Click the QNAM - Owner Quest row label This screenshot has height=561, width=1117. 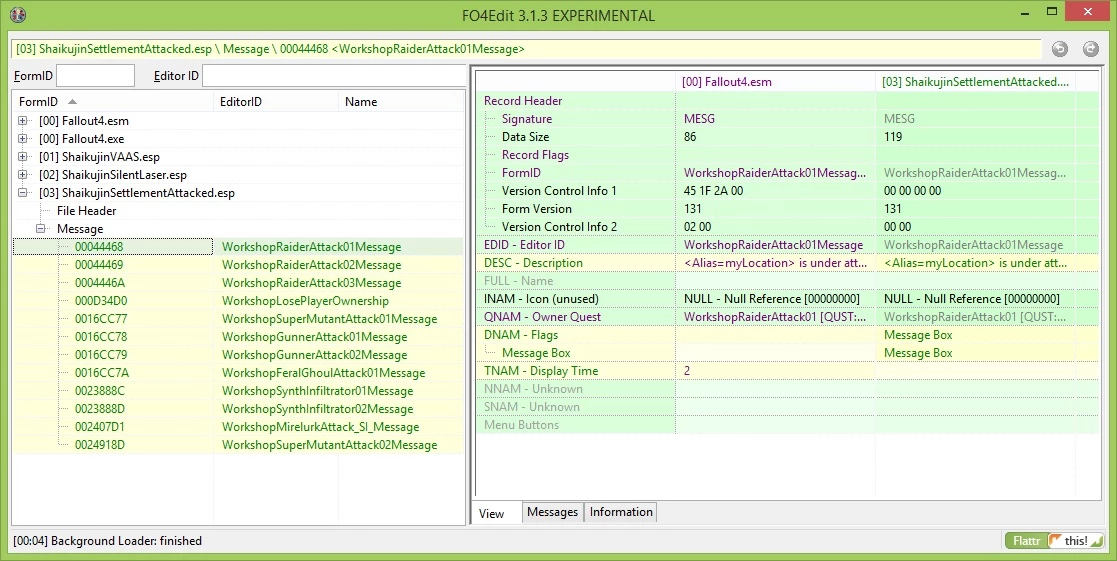pos(542,317)
